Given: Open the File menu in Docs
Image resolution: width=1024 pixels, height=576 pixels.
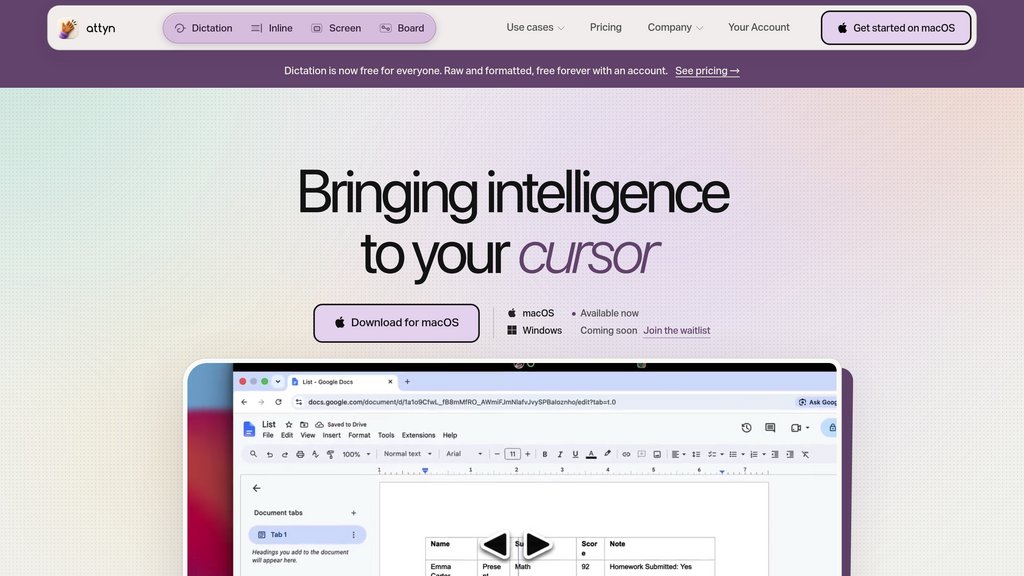Looking at the screenshot, I should coord(268,435).
